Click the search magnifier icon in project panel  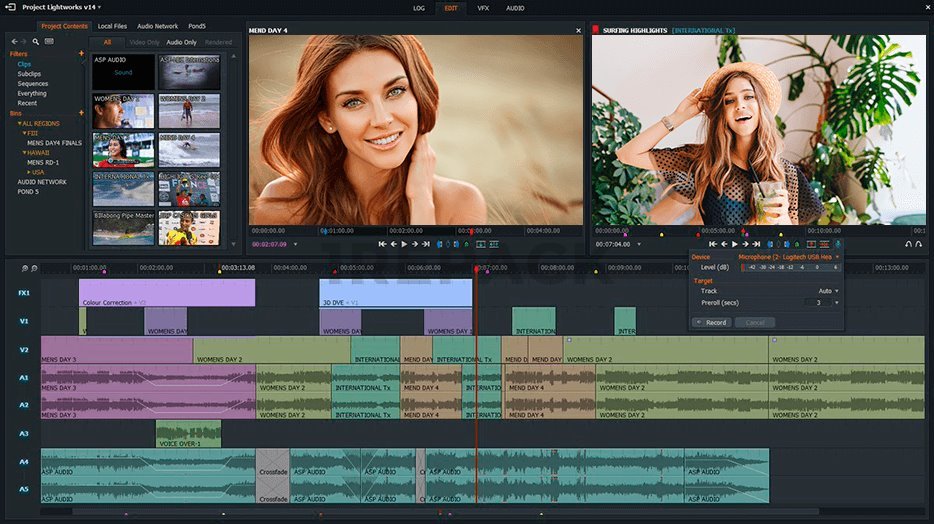[36, 41]
